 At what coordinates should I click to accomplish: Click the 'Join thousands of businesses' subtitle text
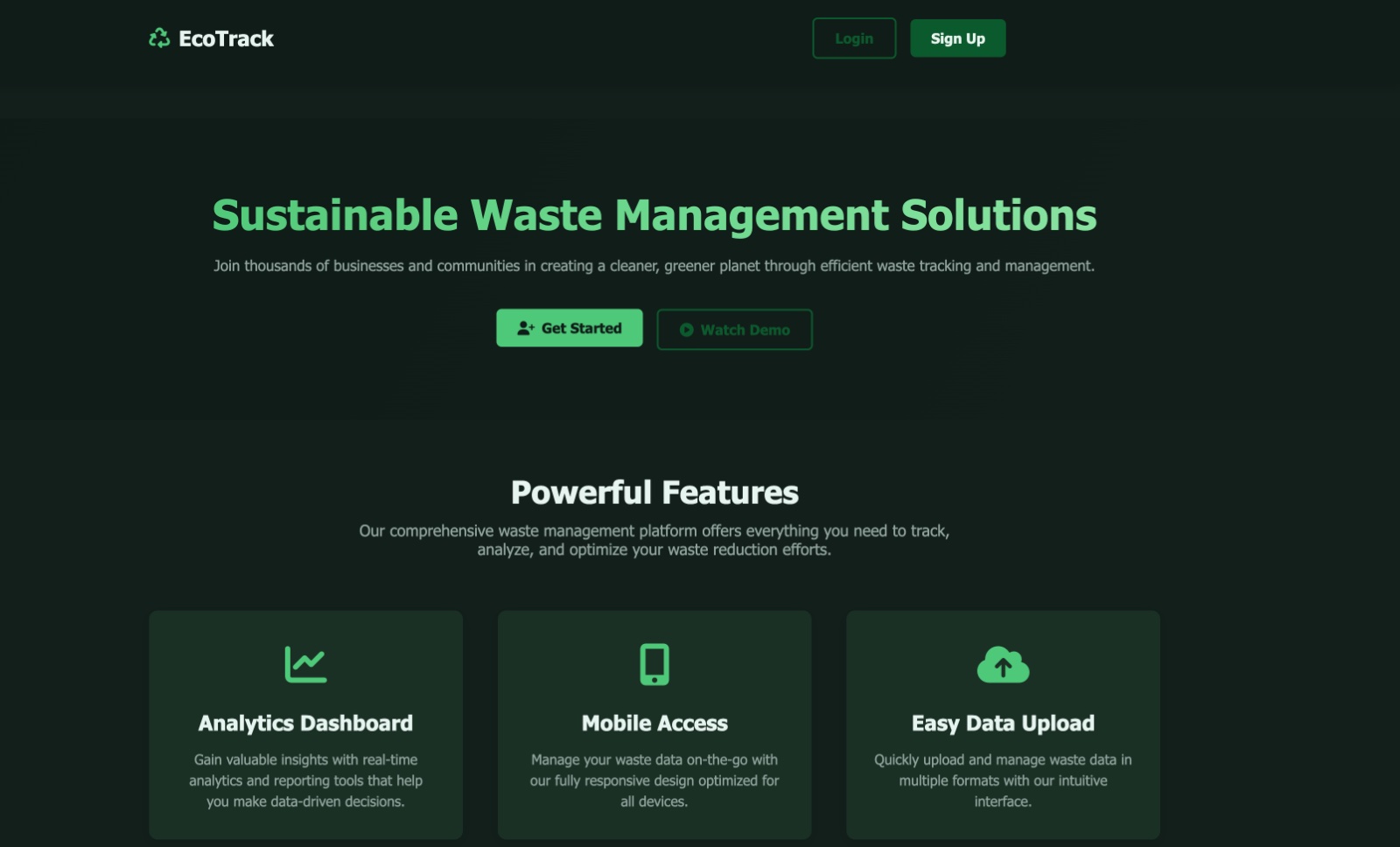pos(654,266)
